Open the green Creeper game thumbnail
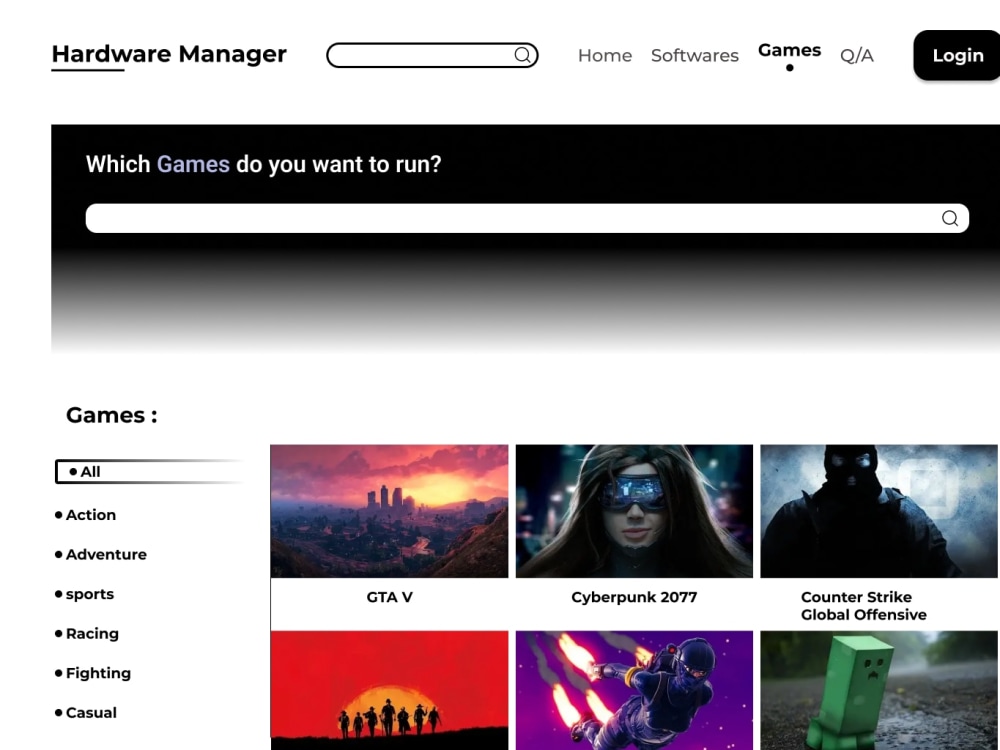Image resolution: width=1000 pixels, height=750 pixels. tap(879, 690)
